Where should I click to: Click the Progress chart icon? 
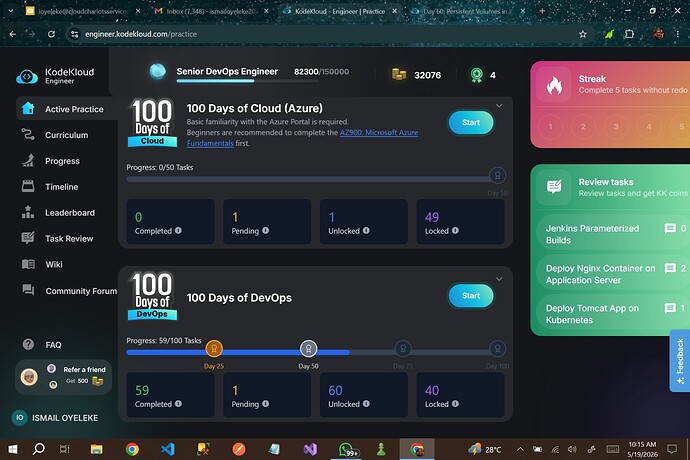click(28, 161)
